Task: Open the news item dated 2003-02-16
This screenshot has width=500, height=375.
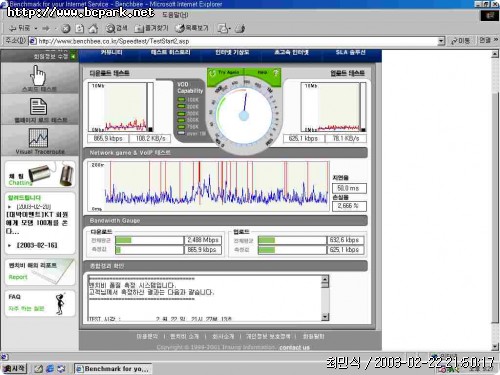Action: (37, 245)
